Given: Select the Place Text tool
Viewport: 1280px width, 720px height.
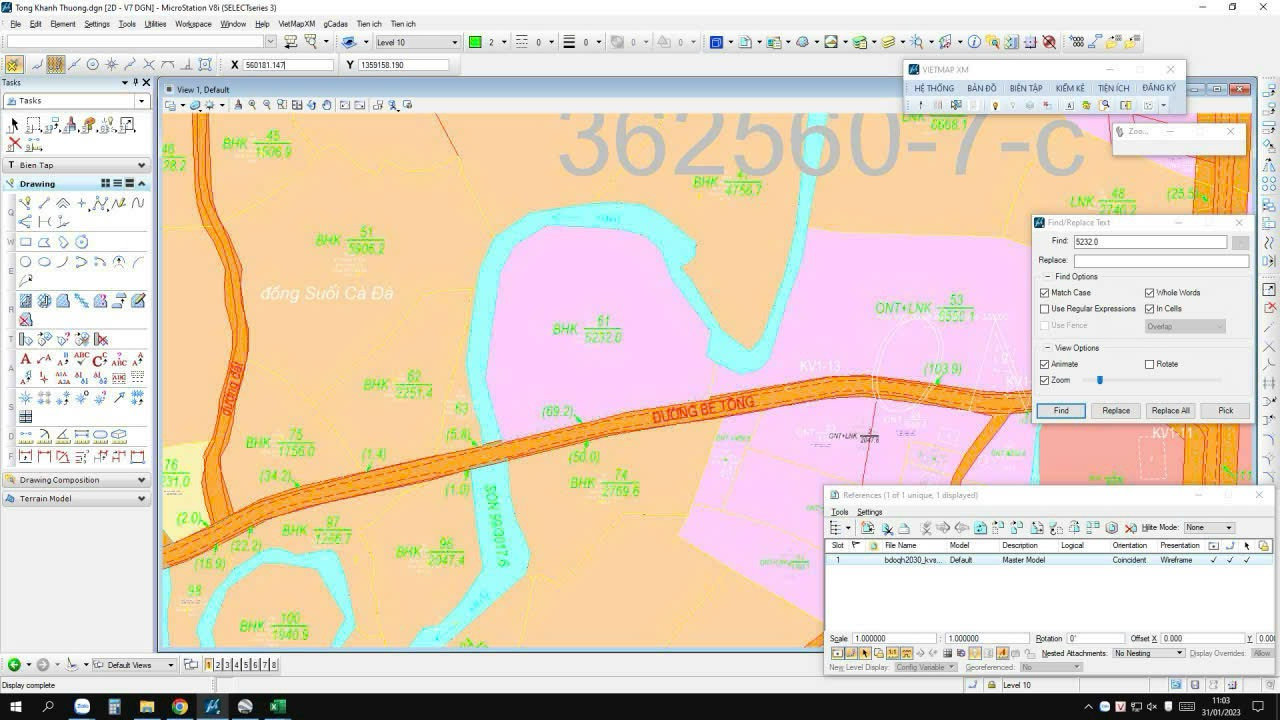Looking at the screenshot, I should click(26, 359).
